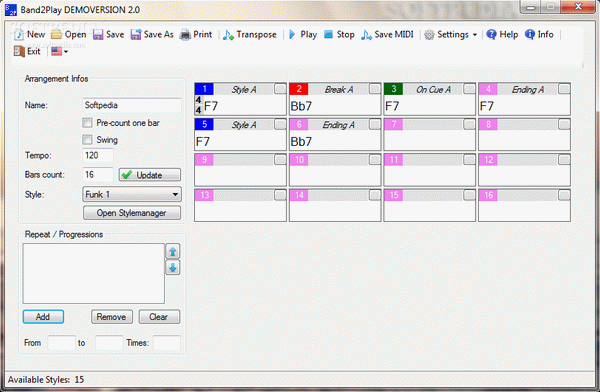The width and height of the screenshot is (600, 392).
Task: Select the bar 9 number label
Action: [x=204, y=160]
